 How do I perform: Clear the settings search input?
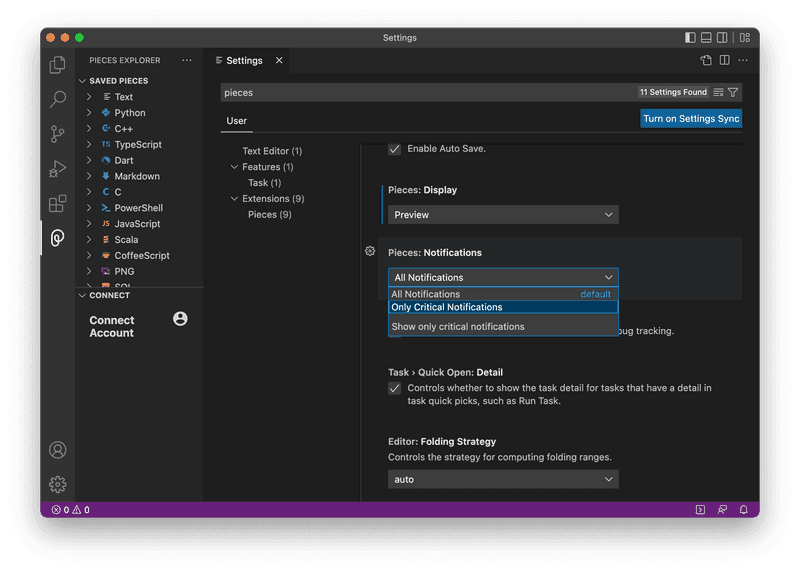tap(718, 92)
